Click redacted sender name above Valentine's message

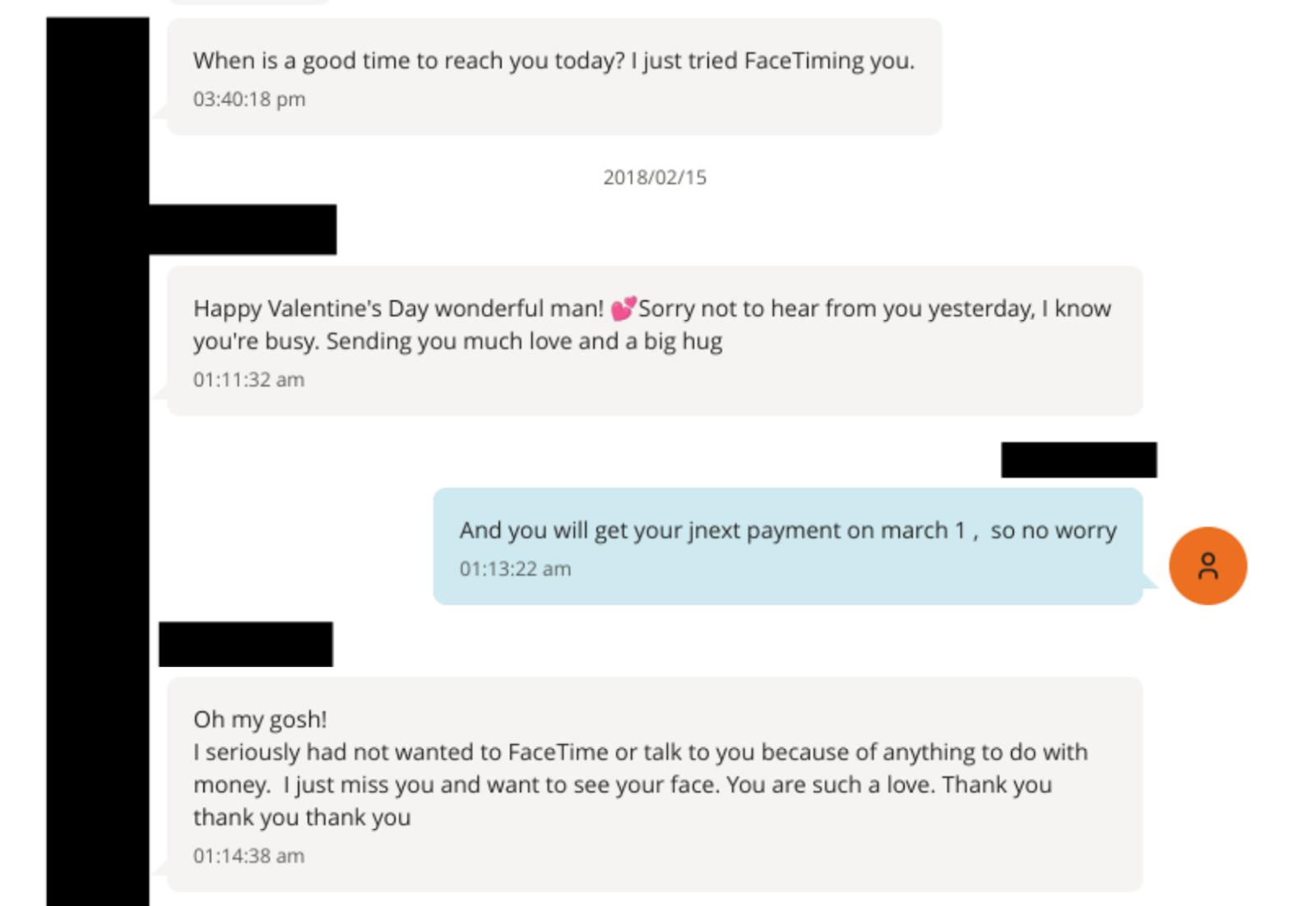click(243, 229)
